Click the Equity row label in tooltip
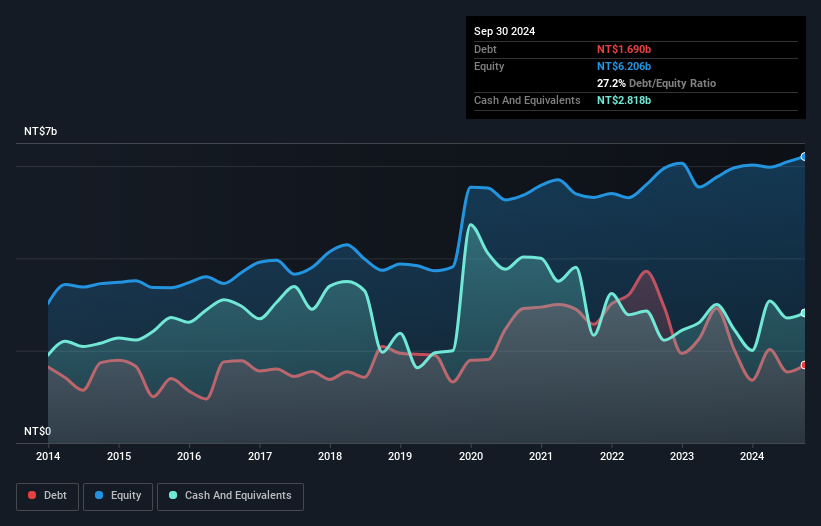The image size is (821, 526). click(x=489, y=66)
